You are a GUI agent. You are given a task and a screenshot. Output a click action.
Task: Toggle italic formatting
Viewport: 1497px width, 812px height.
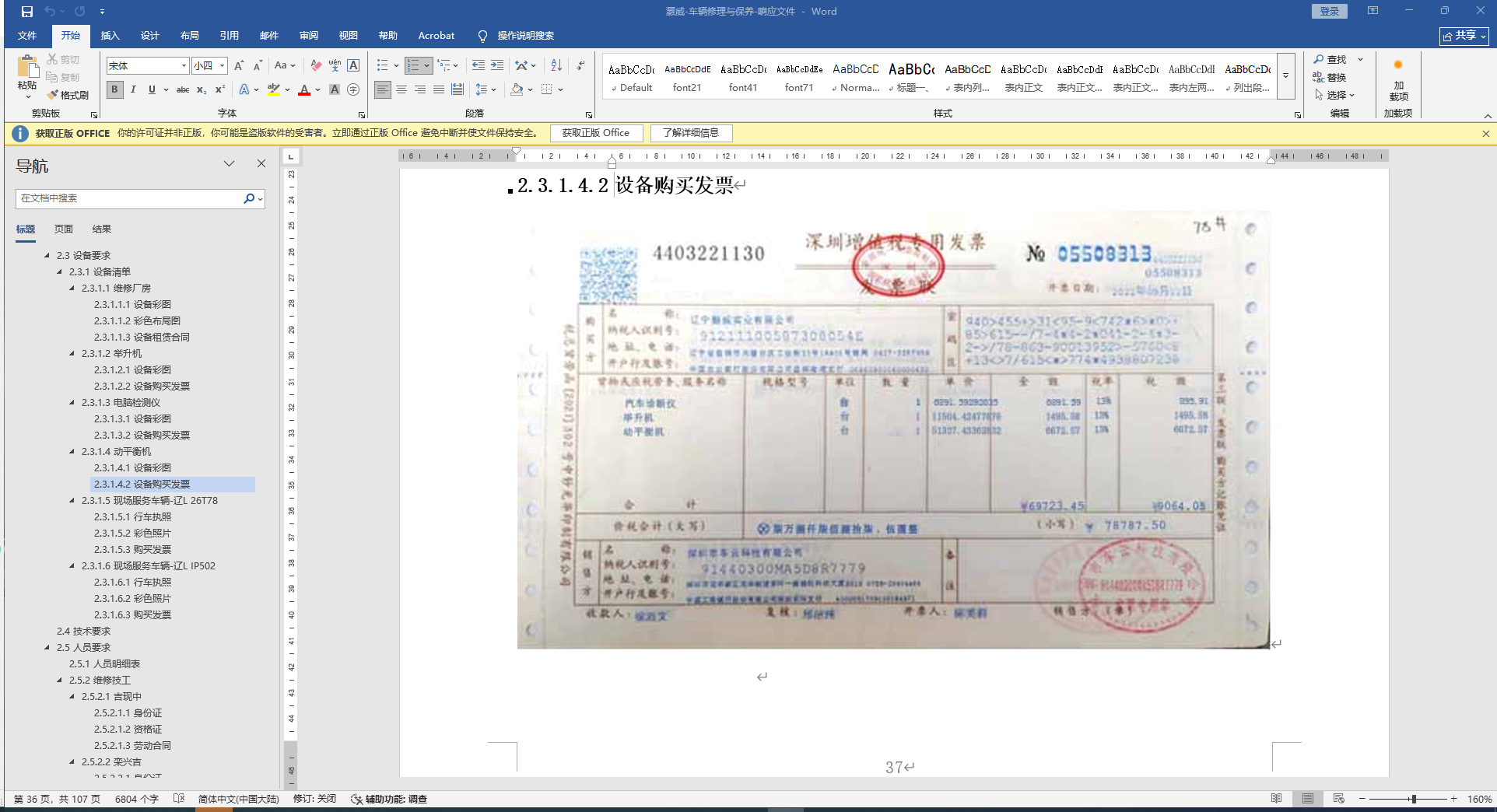coord(133,89)
